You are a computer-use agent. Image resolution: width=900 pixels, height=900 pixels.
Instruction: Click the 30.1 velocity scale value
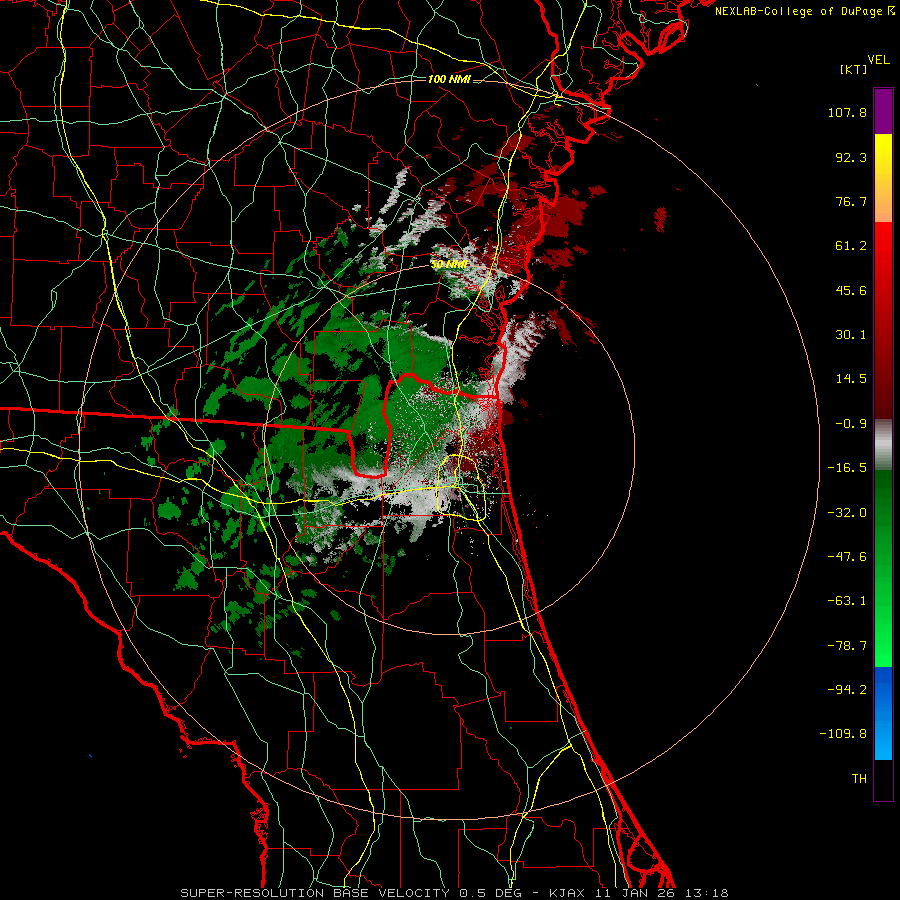(851, 335)
